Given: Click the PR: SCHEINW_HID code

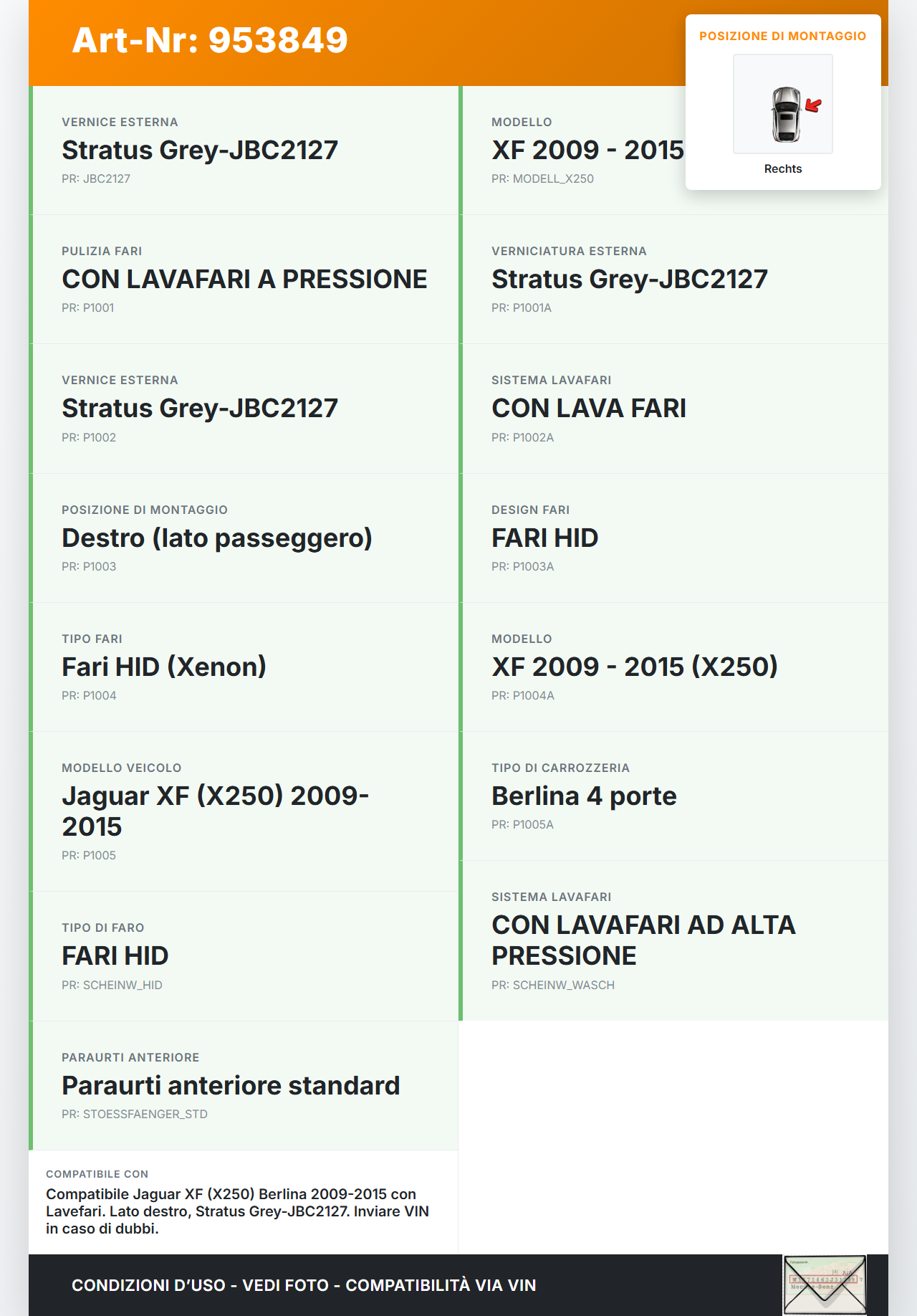Looking at the screenshot, I should (112, 985).
